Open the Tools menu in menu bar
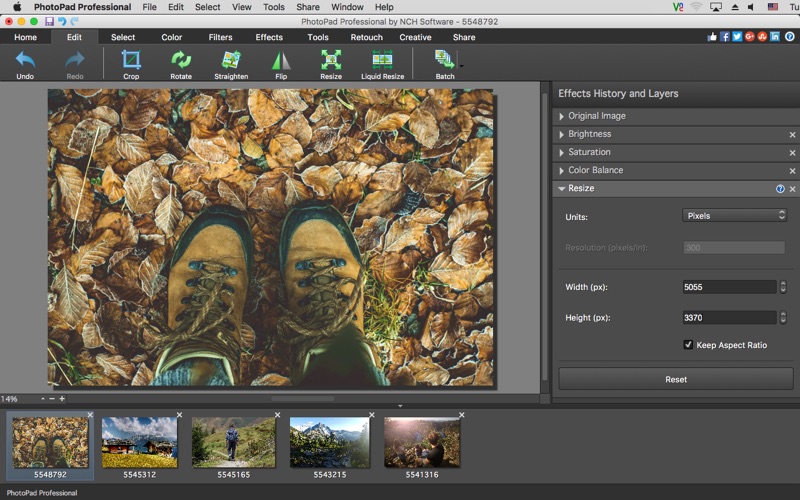Viewport: 800px width, 500px height. pyautogui.click(x=273, y=7)
